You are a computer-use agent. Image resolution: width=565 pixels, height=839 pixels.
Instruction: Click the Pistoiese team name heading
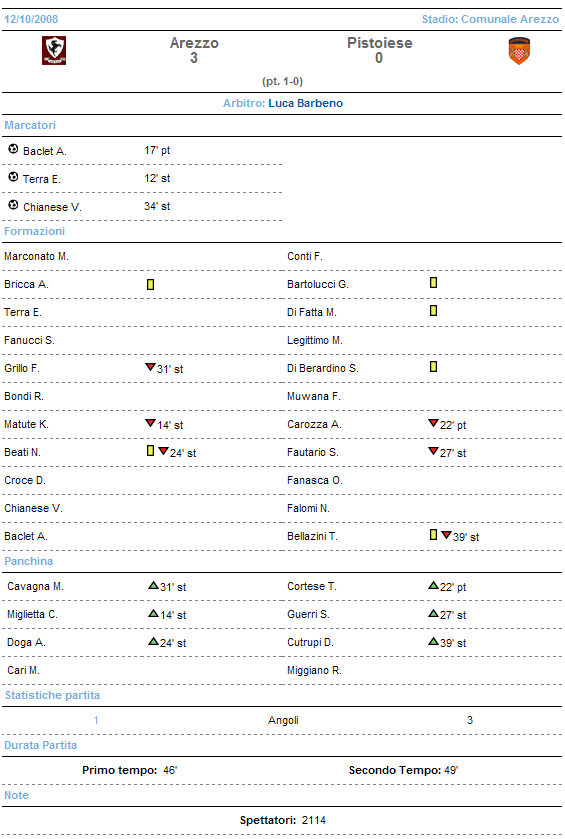pos(380,43)
